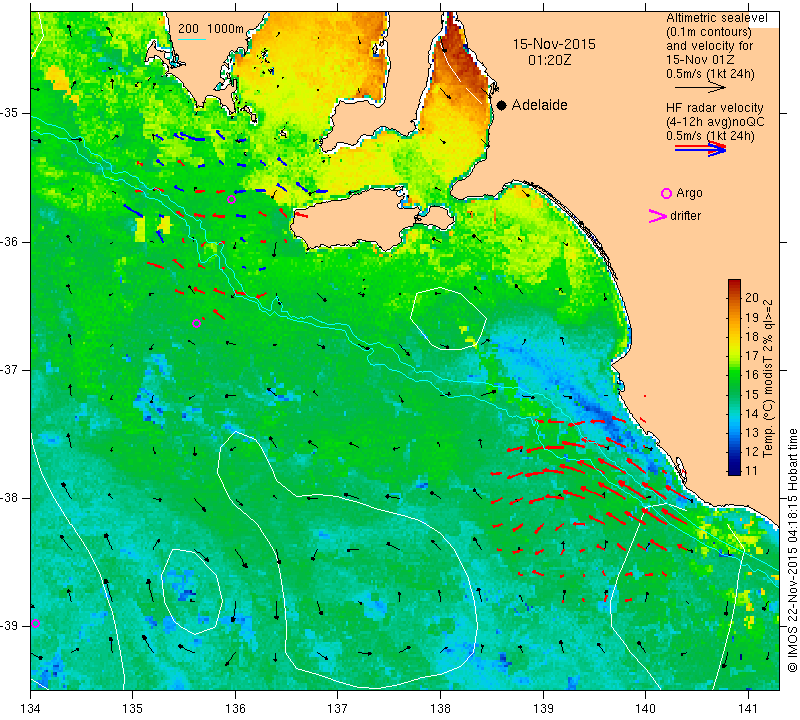
Task: Click the latitude axis label -35
Action: [9, 113]
